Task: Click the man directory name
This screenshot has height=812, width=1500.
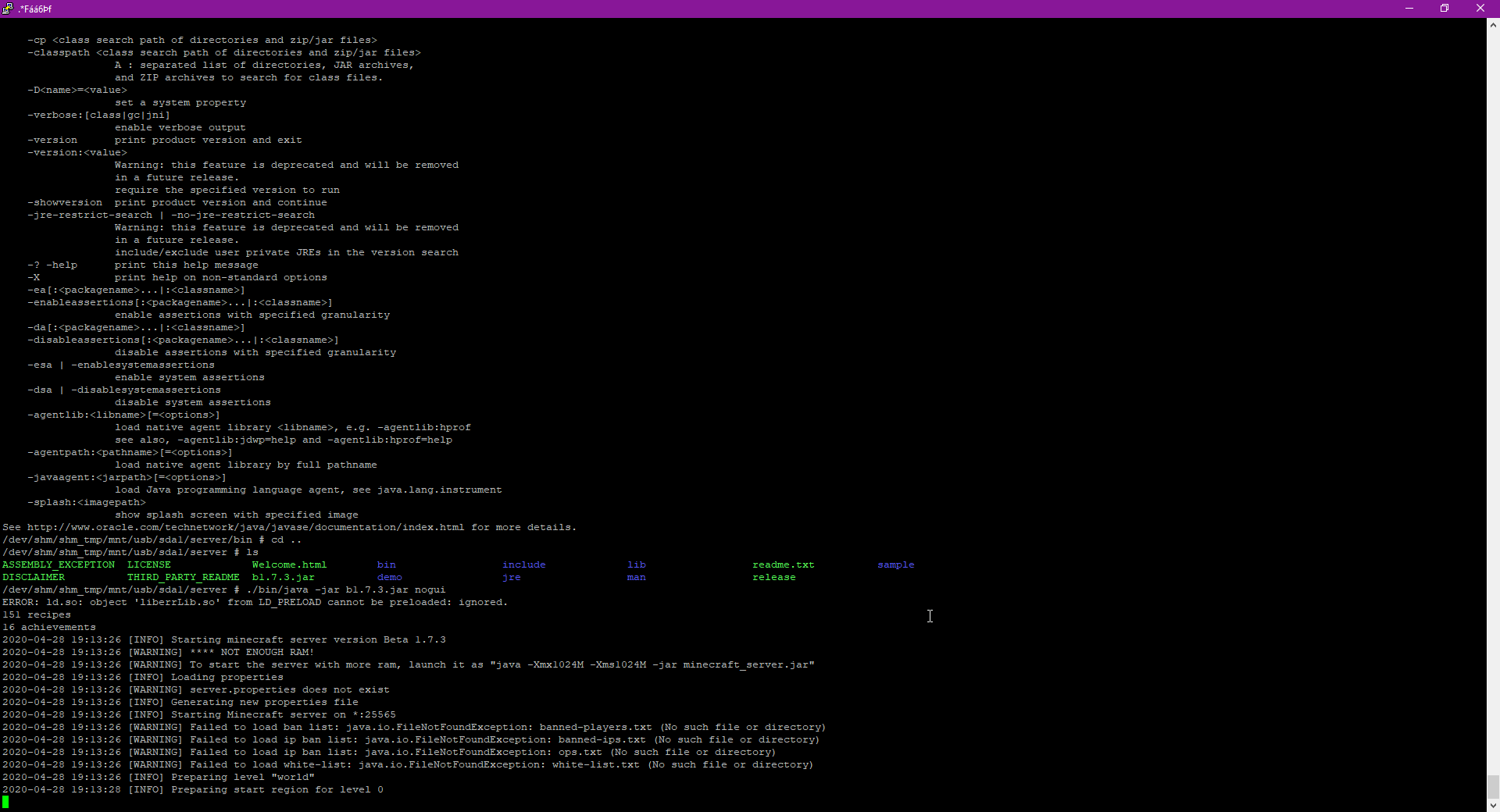Action: (x=637, y=577)
